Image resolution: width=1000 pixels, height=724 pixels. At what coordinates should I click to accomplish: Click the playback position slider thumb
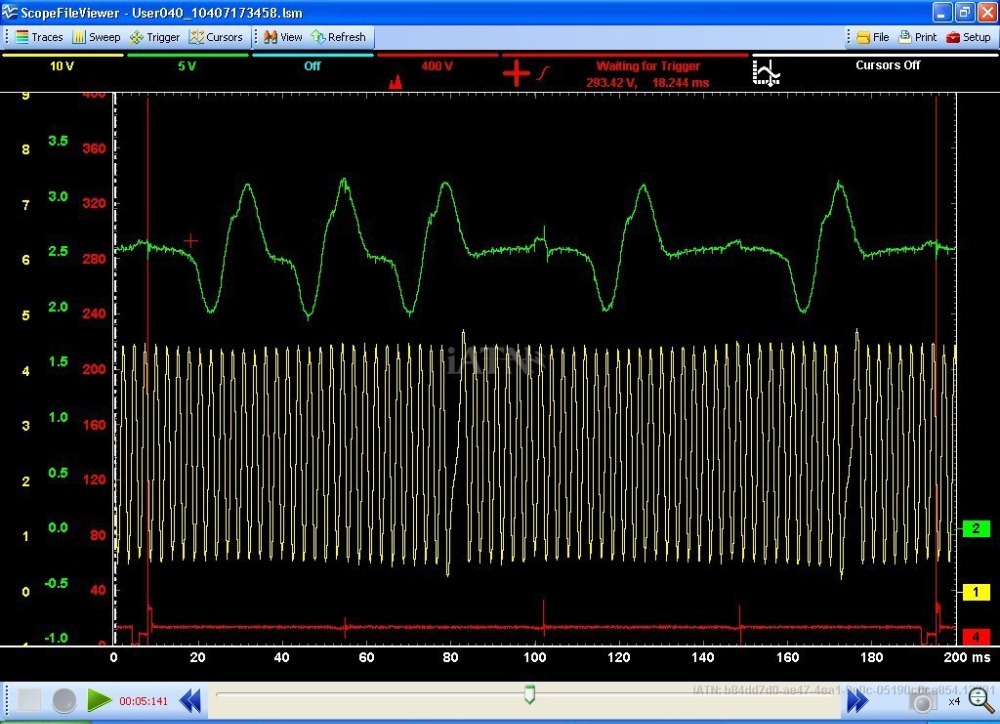point(529,693)
